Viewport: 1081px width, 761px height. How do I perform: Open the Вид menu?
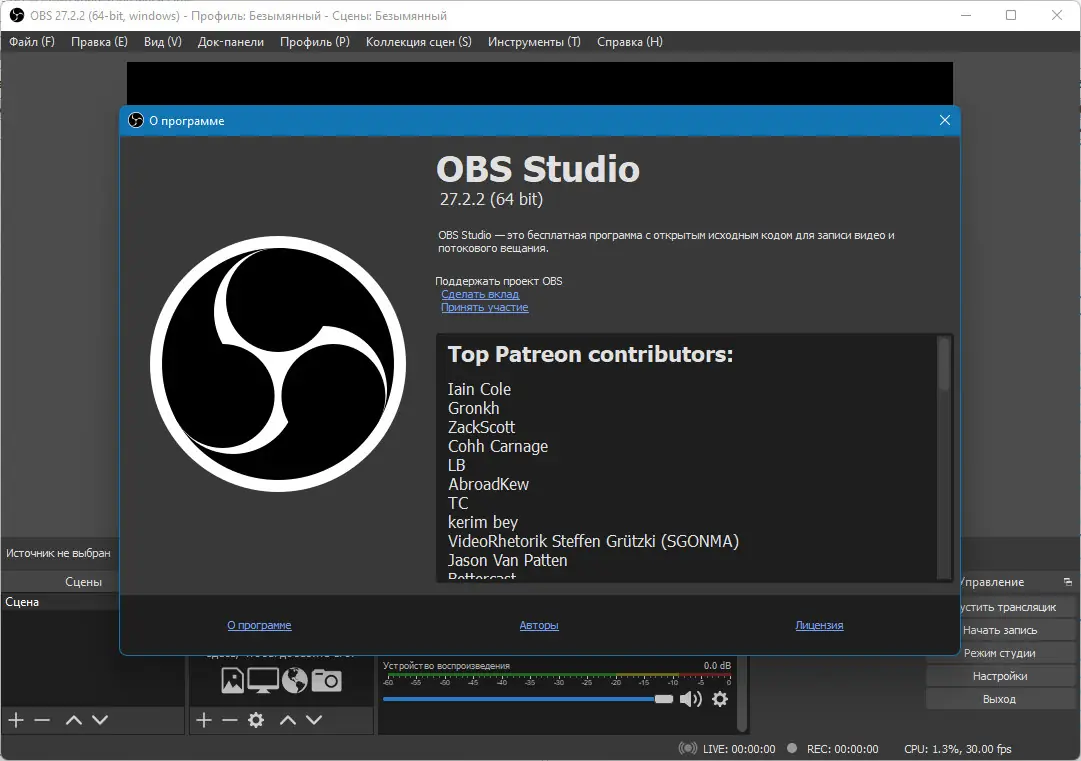(163, 42)
